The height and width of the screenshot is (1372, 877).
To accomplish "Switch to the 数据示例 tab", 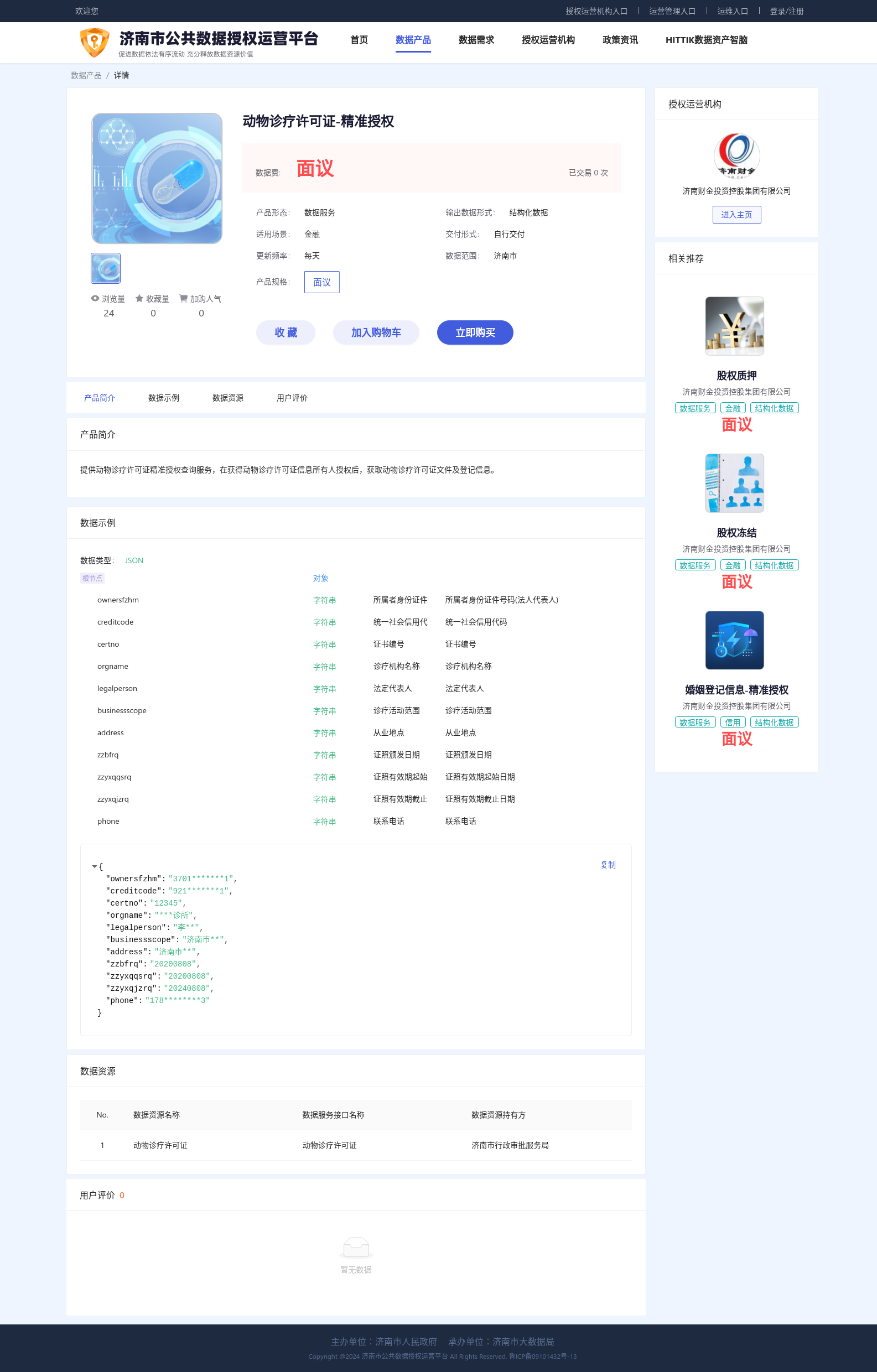I will point(164,398).
